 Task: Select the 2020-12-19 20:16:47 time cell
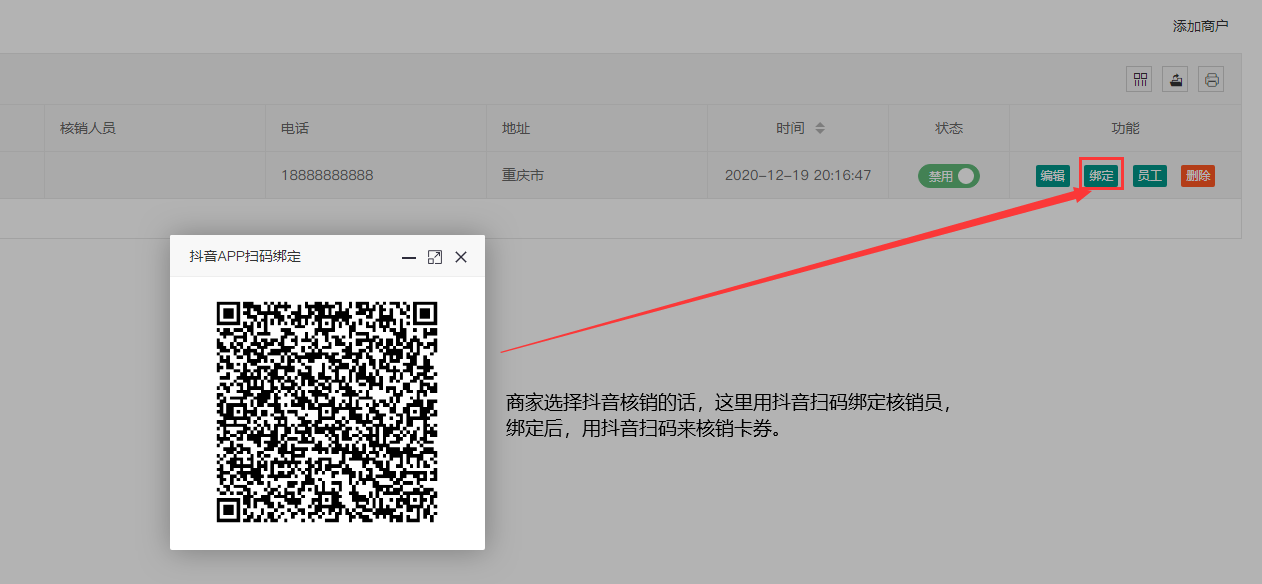[x=798, y=175]
